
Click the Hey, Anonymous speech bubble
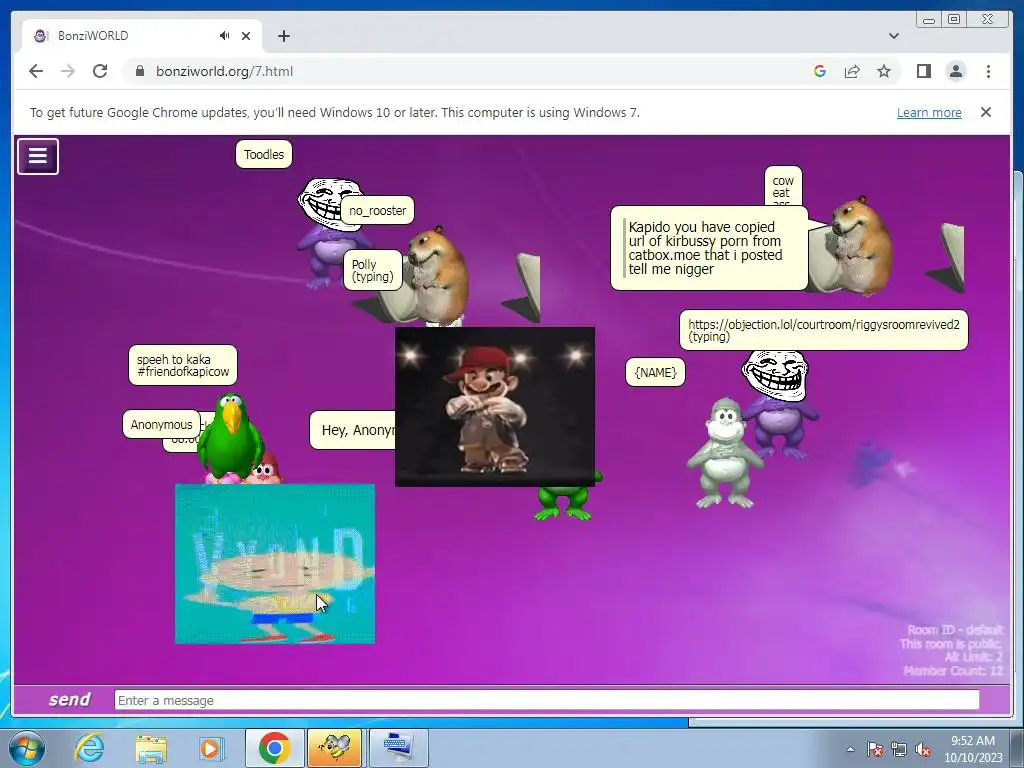tap(353, 430)
